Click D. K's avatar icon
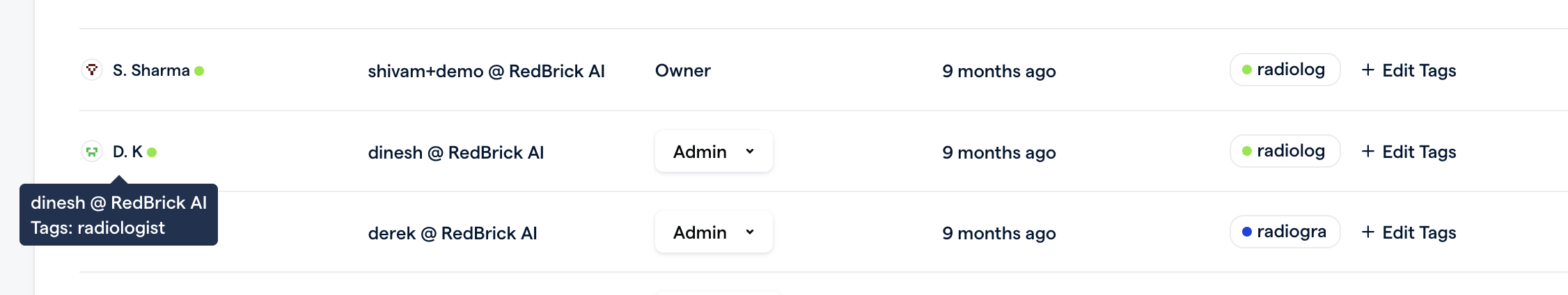 pyautogui.click(x=92, y=152)
